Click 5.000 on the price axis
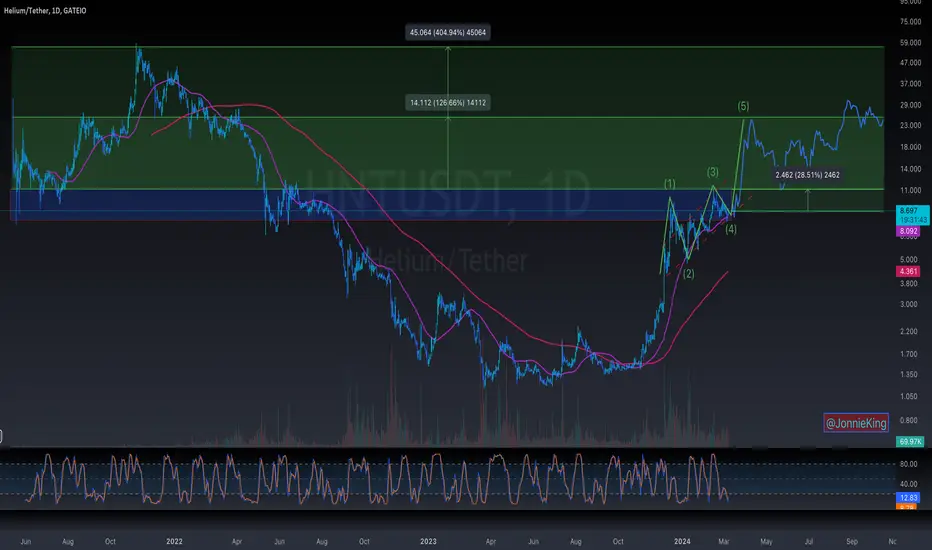Screen dimensions: 932x550 (908, 260)
